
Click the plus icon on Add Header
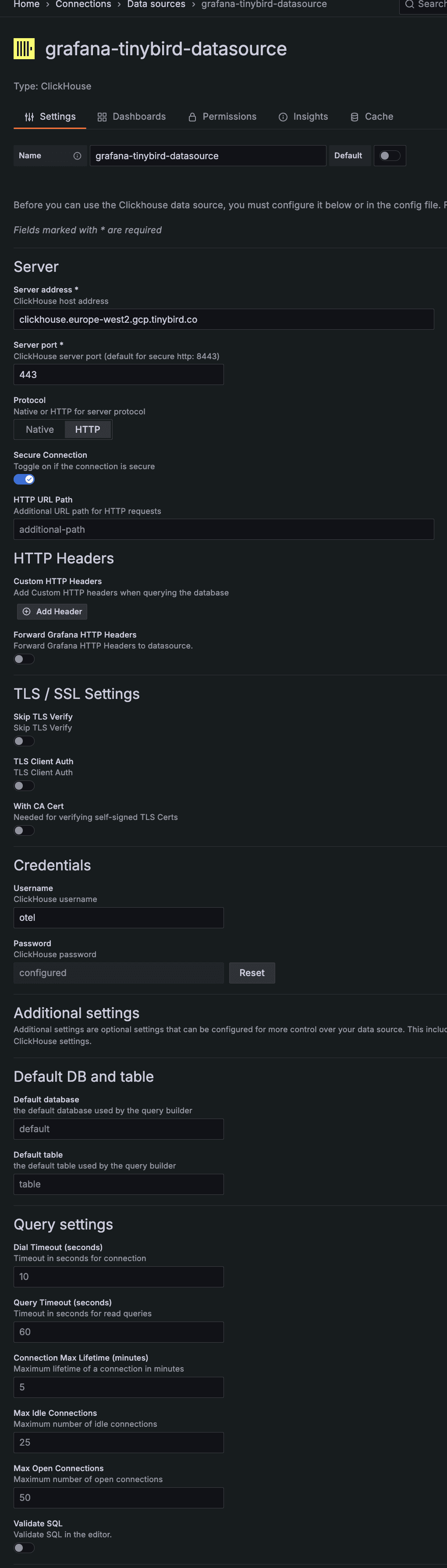26,611
